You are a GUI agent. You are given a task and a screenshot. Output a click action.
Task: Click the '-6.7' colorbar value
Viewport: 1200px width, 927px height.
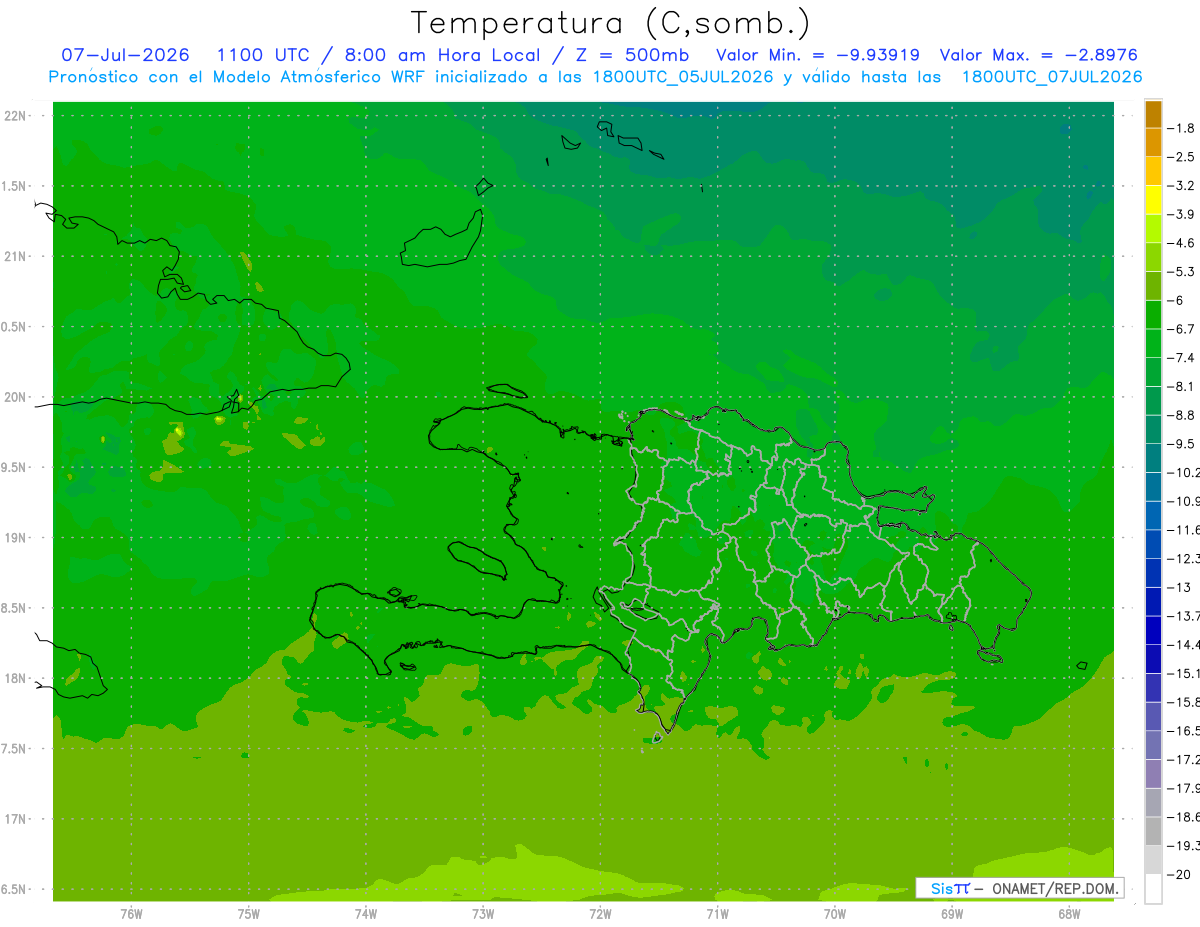(1182, 329)
